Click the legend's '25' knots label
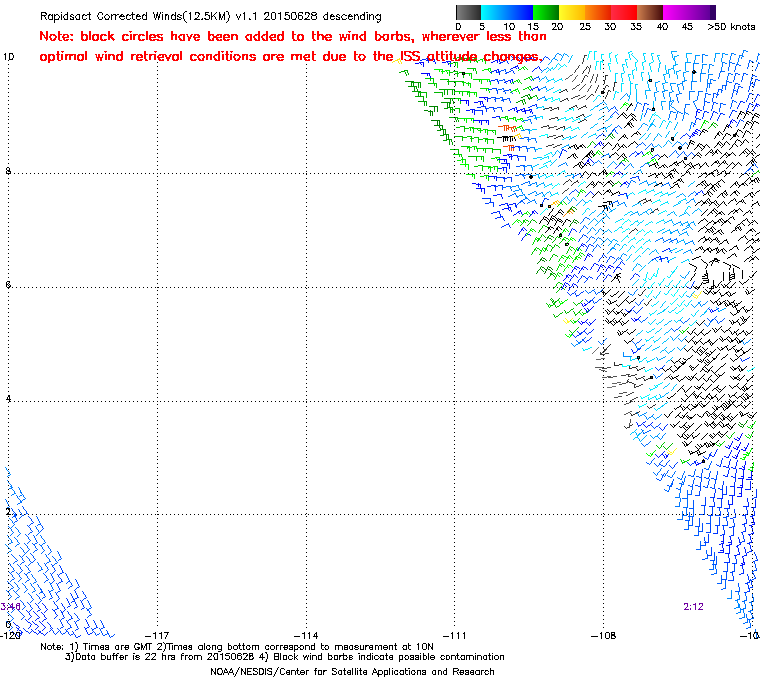Viewport: 760px width, 688px height. click(585, 27)
